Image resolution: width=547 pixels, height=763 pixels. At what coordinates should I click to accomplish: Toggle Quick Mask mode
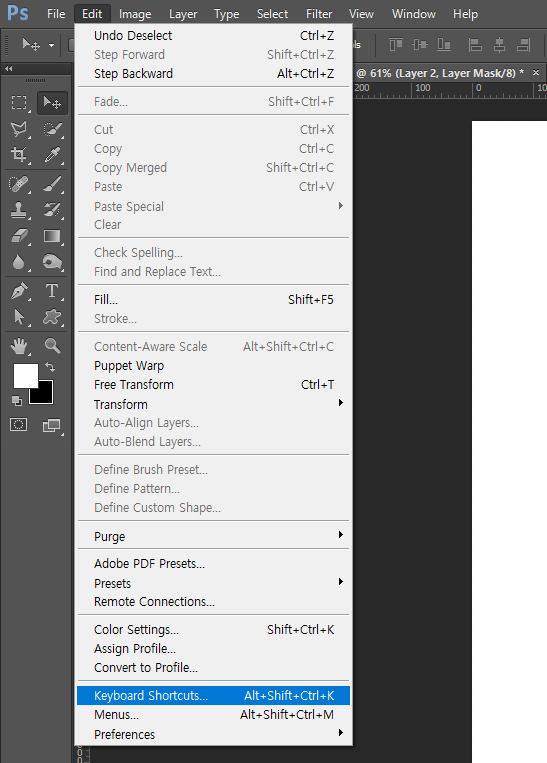(x=18, y=425)
